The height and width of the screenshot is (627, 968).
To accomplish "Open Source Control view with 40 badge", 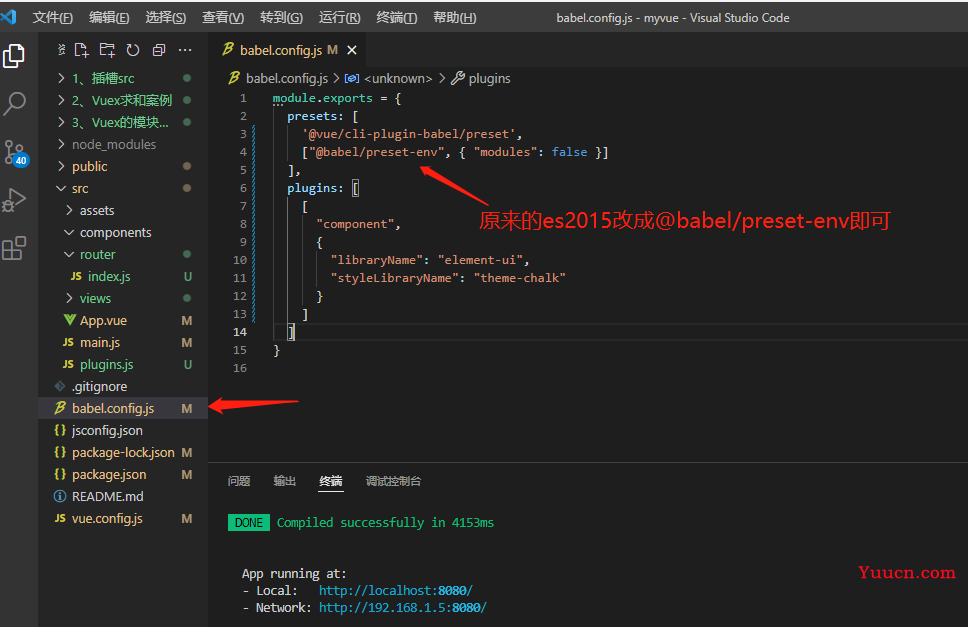I will point(15,152).
